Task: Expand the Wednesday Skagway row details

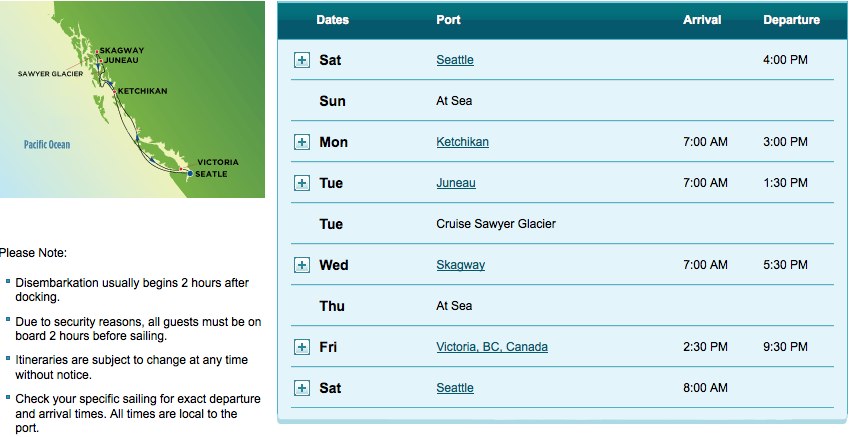Action: tap(302, 265)
